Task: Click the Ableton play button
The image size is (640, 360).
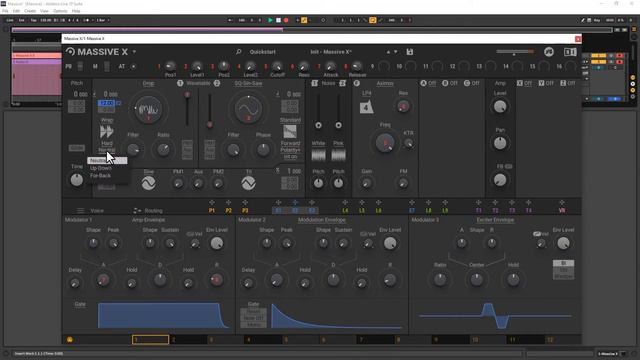Action: tap(270, 20)
